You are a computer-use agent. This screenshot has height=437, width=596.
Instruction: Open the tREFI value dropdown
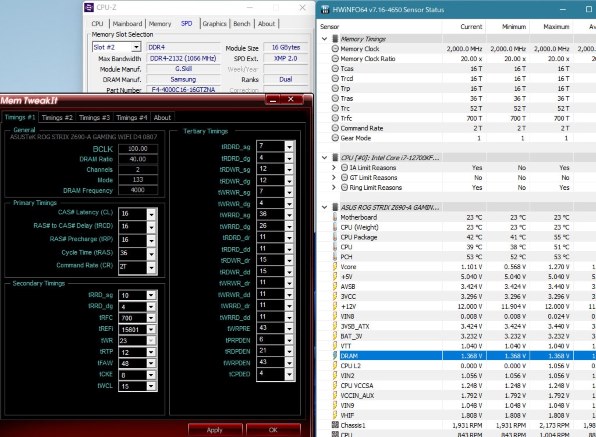151,329
